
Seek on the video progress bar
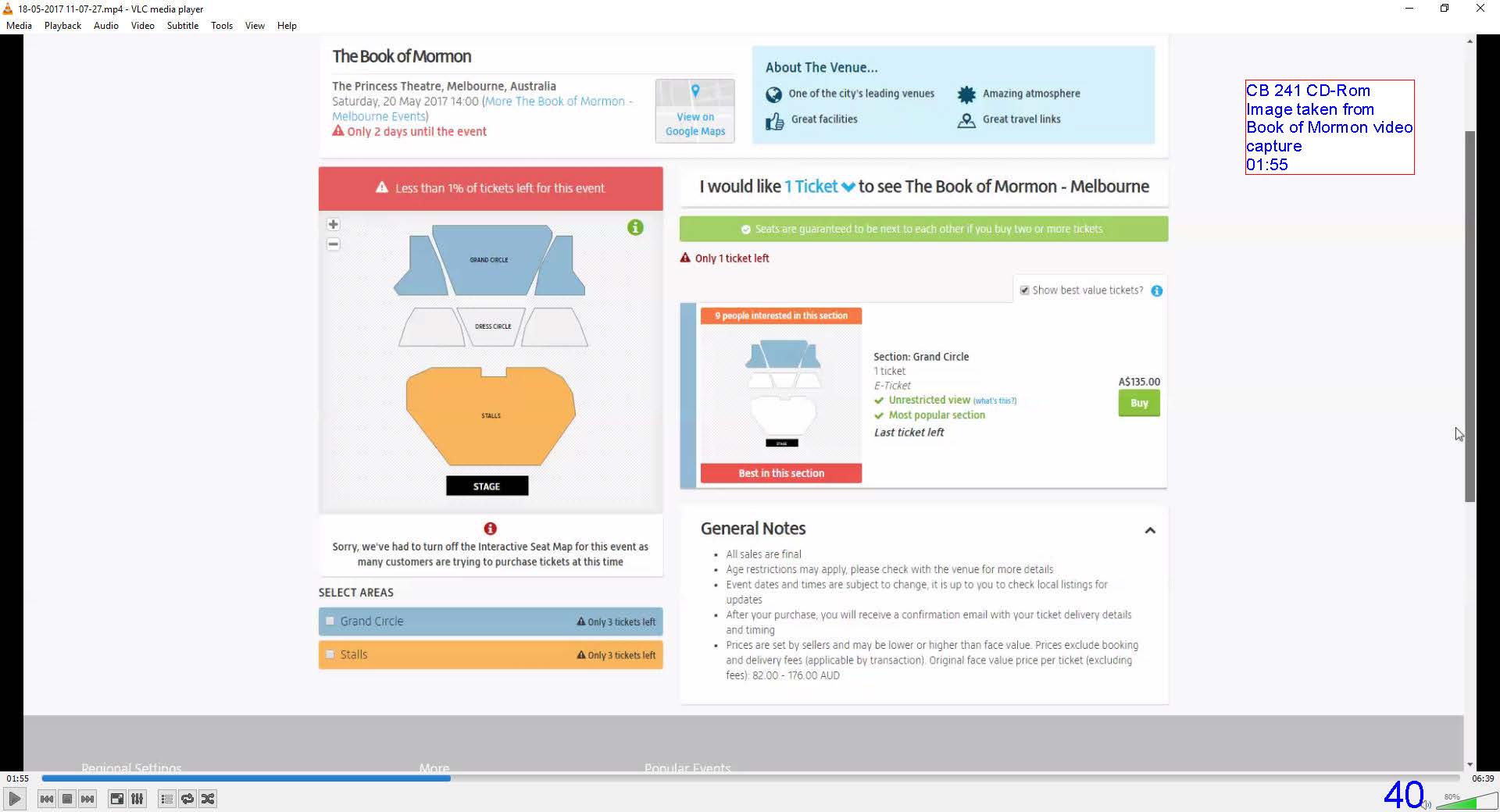coord(750,778)
